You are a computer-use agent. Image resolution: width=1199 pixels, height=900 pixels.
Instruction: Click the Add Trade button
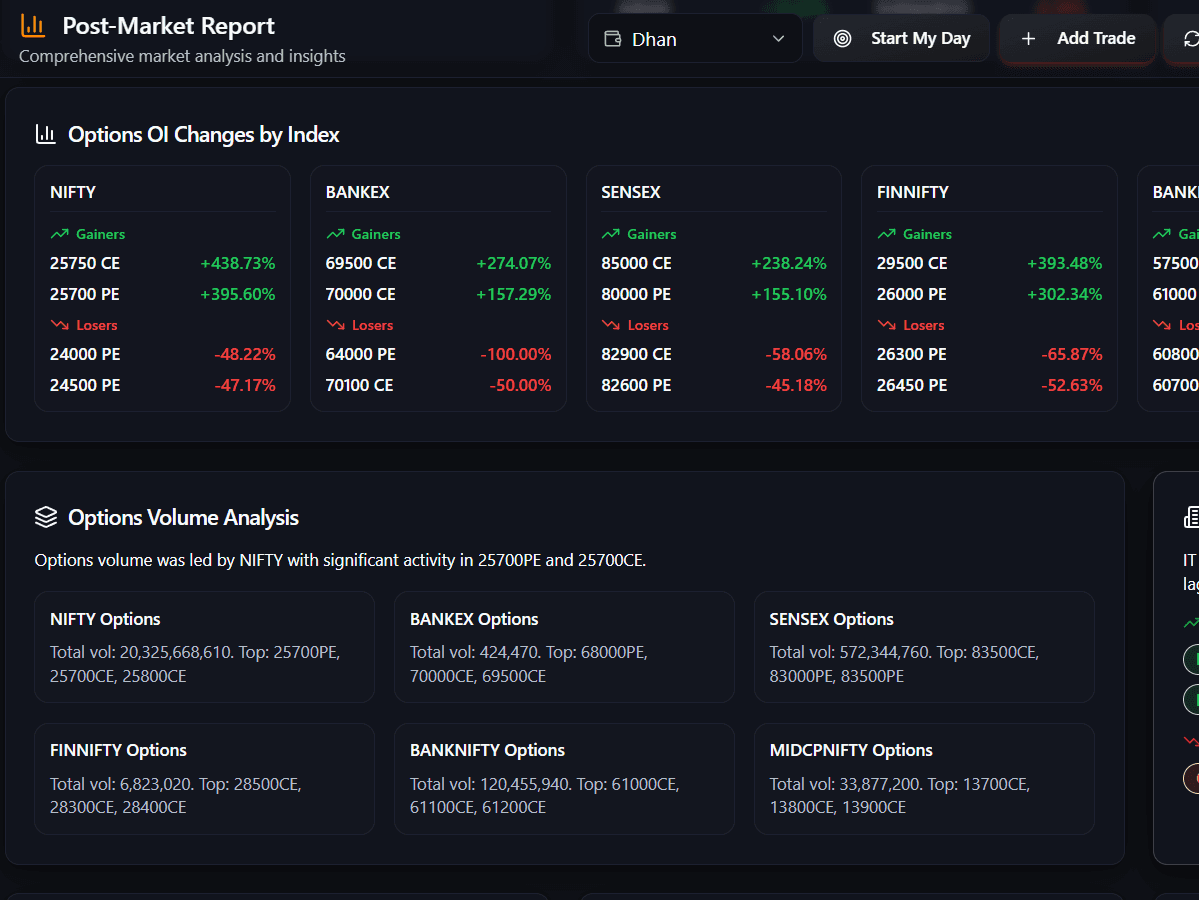pos(1077,39)
